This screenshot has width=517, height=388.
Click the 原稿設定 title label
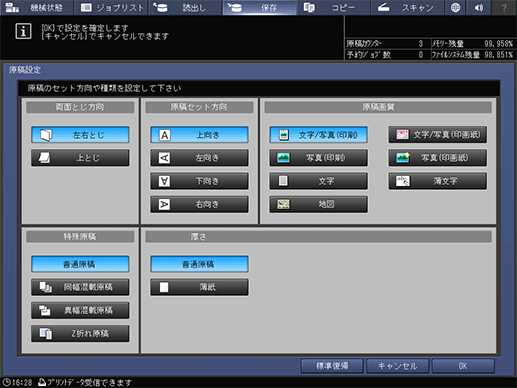coord(25,70)
